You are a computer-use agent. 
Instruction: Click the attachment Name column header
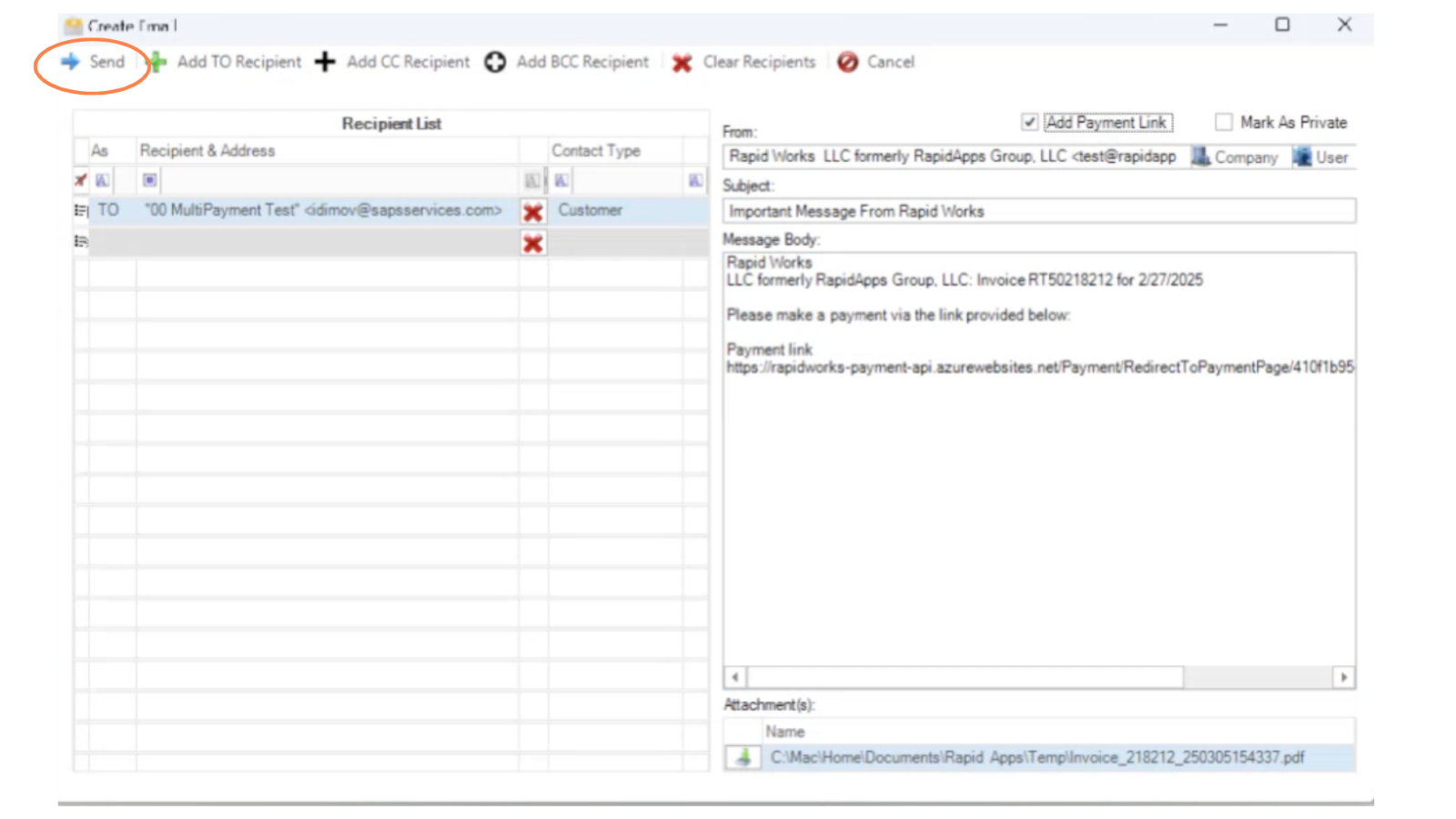coord(1057,732)
